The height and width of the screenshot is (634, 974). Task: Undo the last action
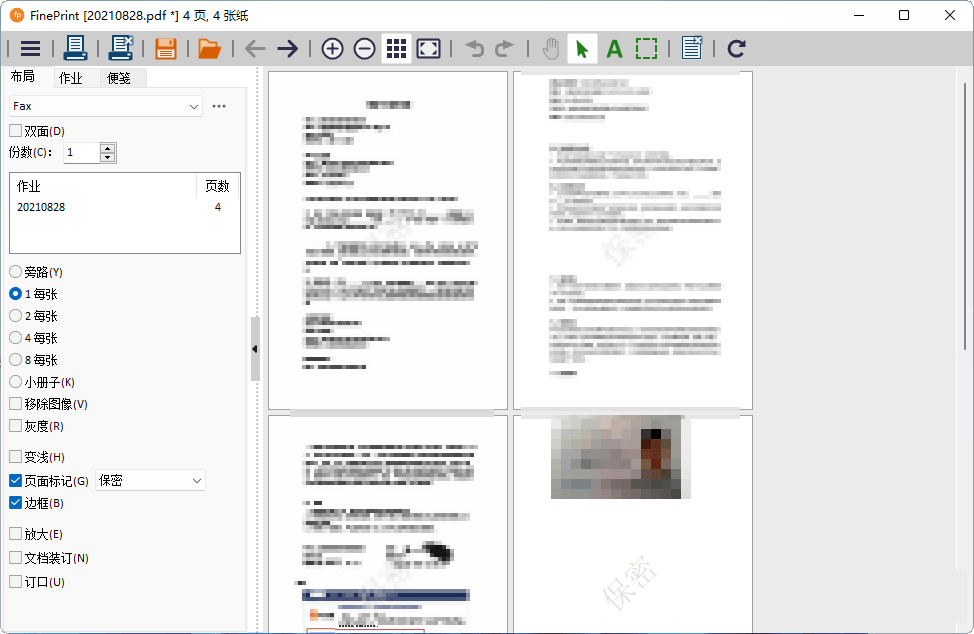475,48
